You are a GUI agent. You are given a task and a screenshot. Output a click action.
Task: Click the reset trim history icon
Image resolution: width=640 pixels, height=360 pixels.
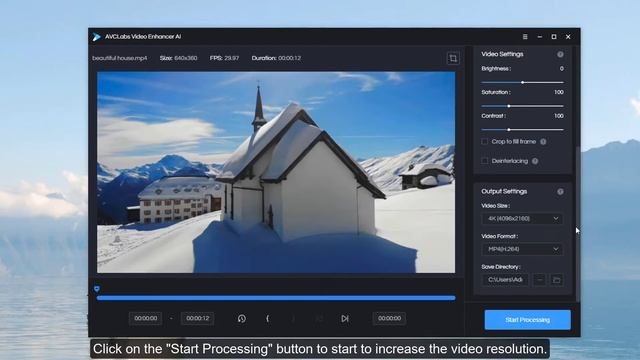point(242,318)
